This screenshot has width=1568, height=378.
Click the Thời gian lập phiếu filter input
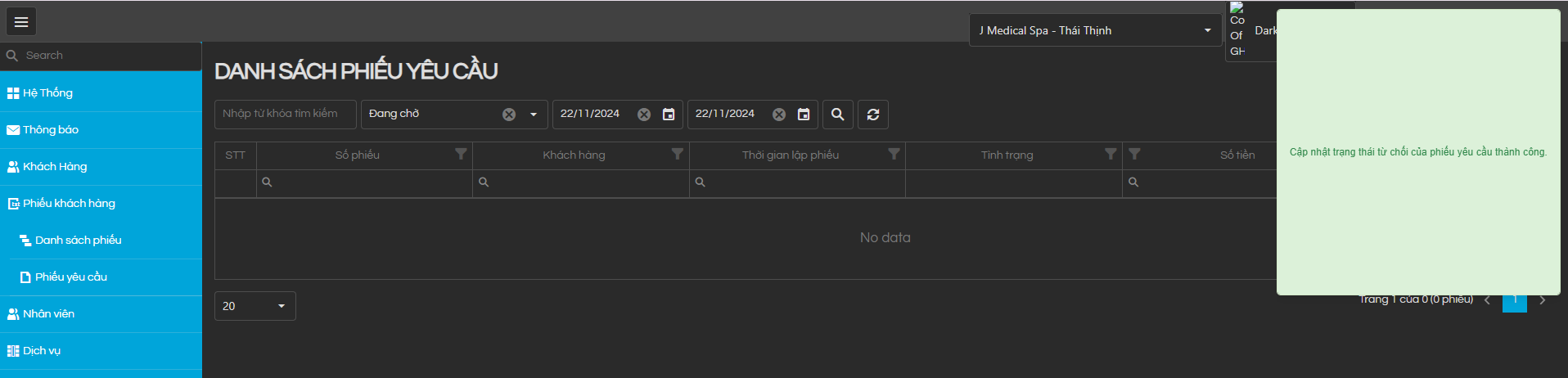[x=797, y=182]
